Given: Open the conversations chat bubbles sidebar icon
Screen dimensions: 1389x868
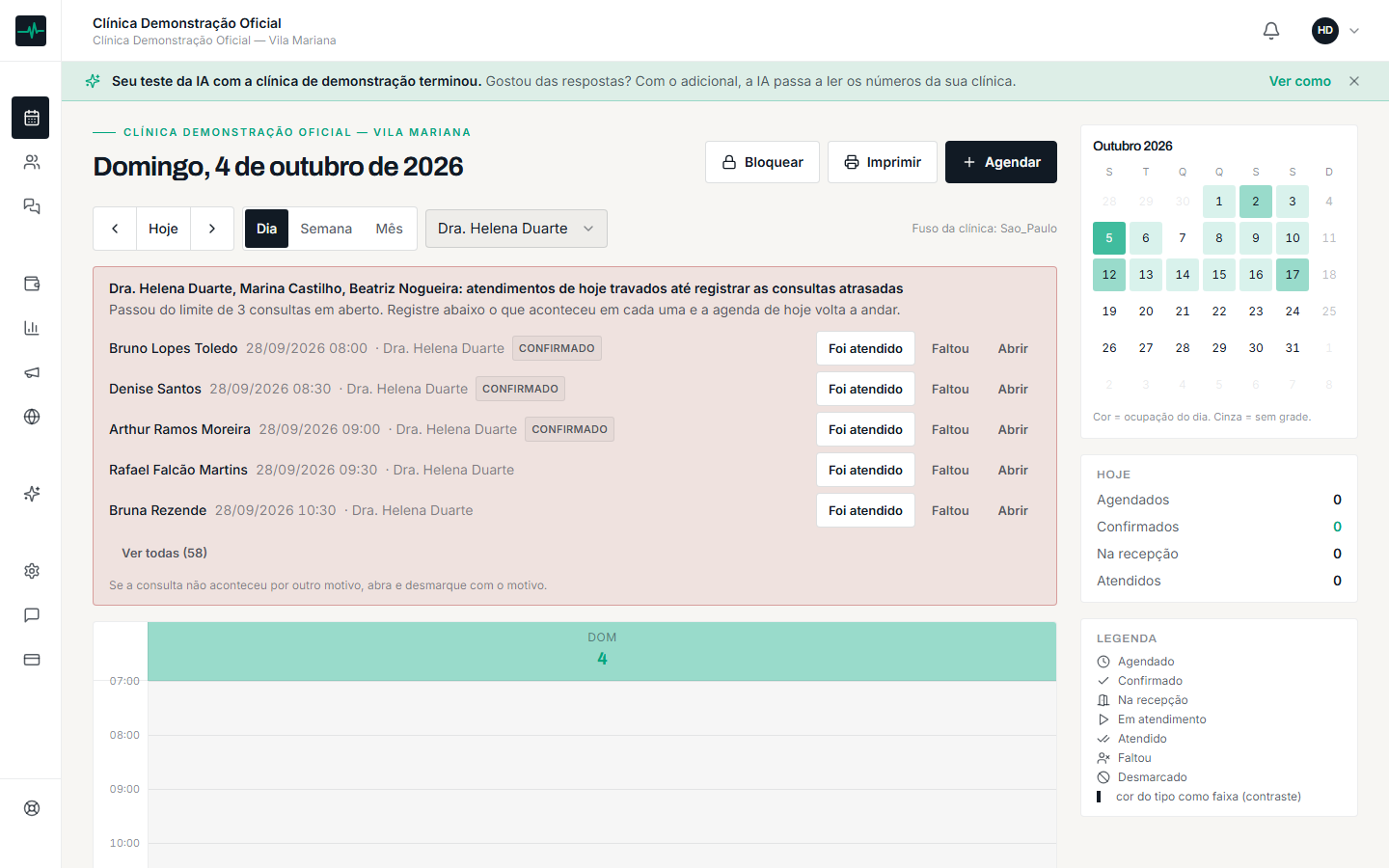Looking at the screenshot, I should coord(32,206).
